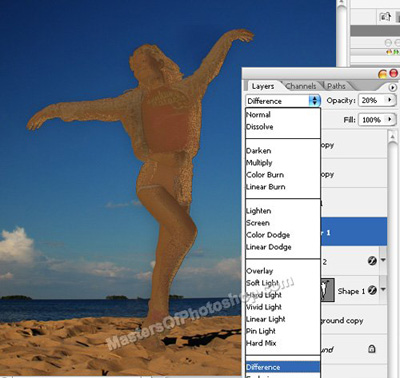Click the layer style icon on layer 2
400x378 pixels.
click(x=372, y=261)
